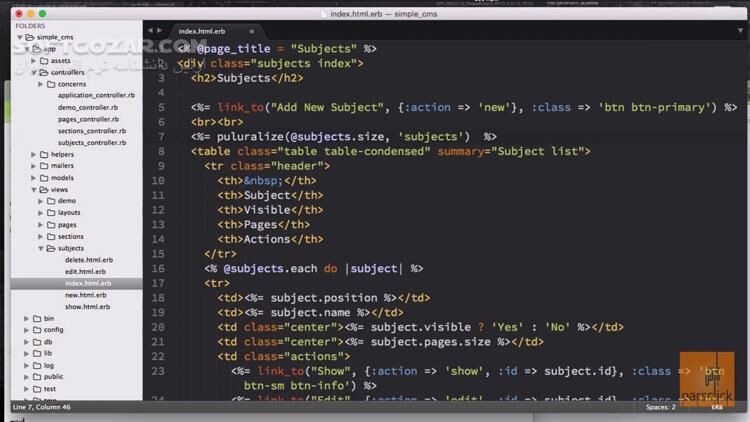Click the controllers folder icon
Screen dimensions: 750x422
tap(44, 72)
